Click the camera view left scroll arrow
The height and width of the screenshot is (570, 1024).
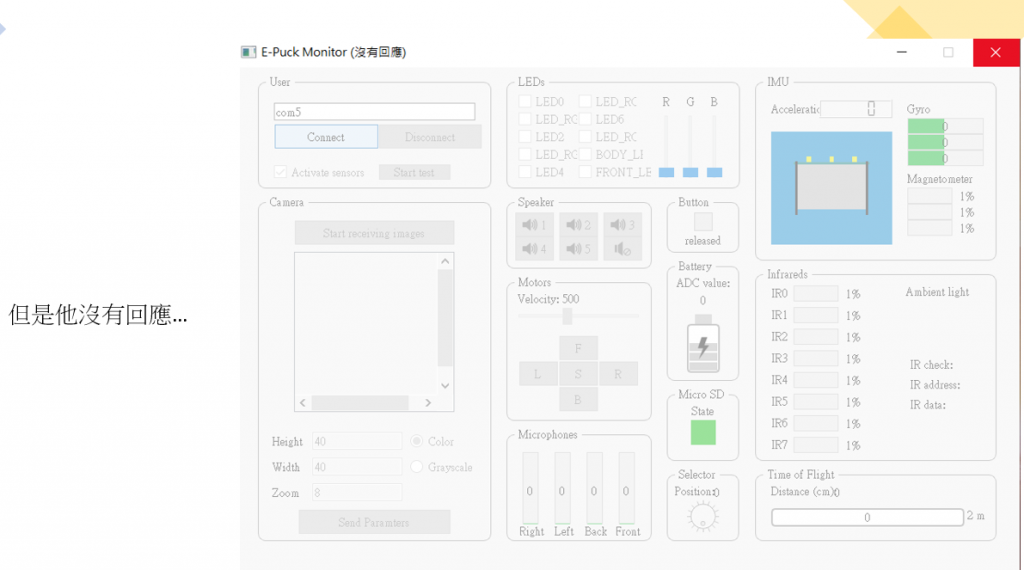pos(302,403)
